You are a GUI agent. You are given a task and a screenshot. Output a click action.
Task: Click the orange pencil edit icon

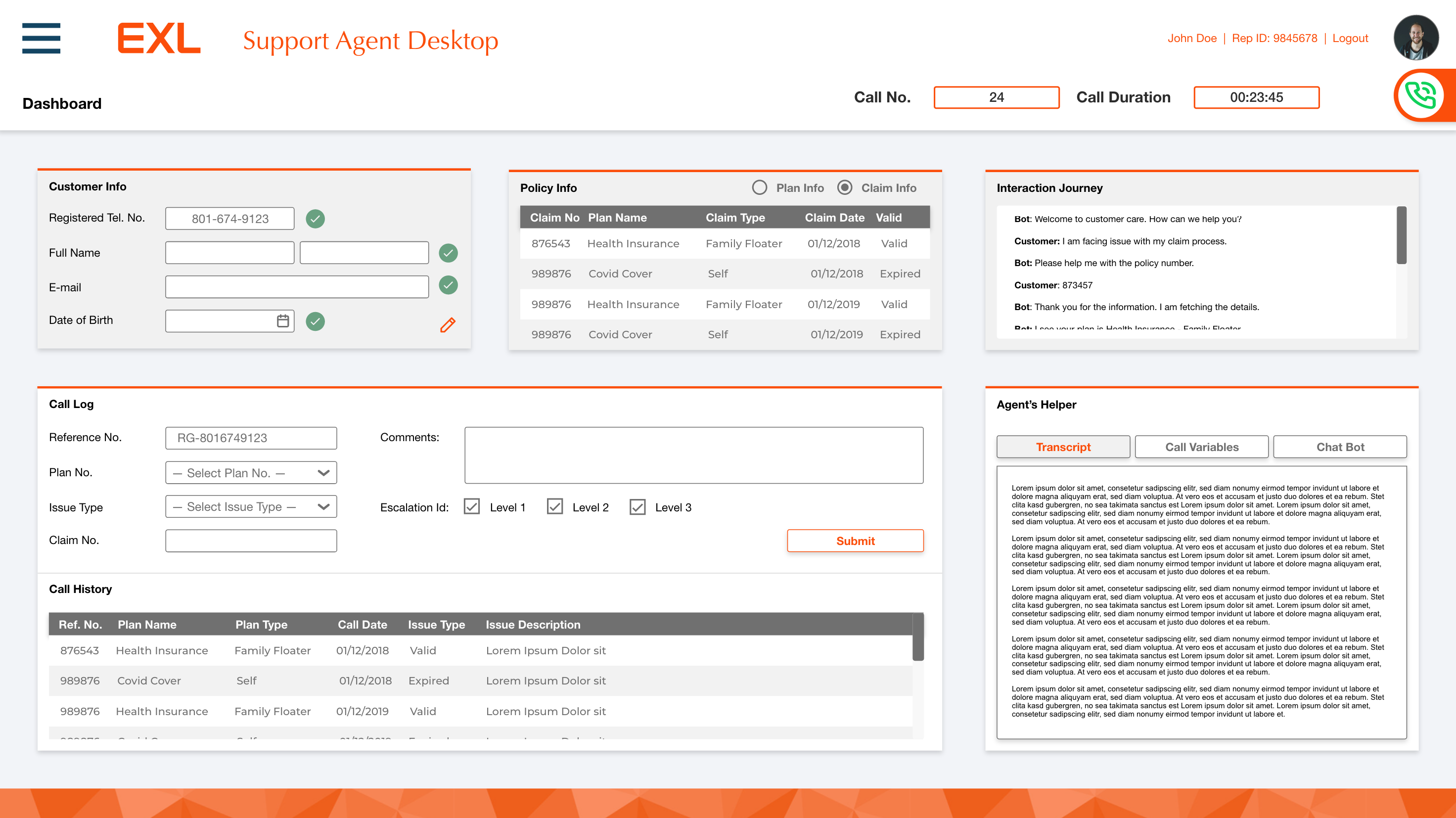[x=448, y=324]
